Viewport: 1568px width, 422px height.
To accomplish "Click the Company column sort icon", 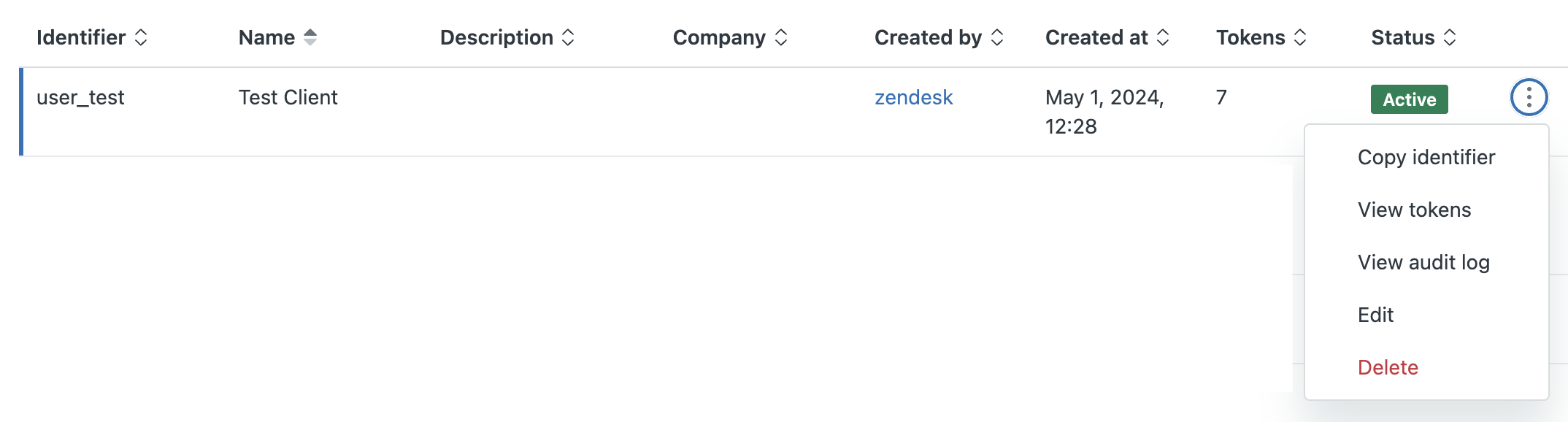I will [x=780, y=37].
